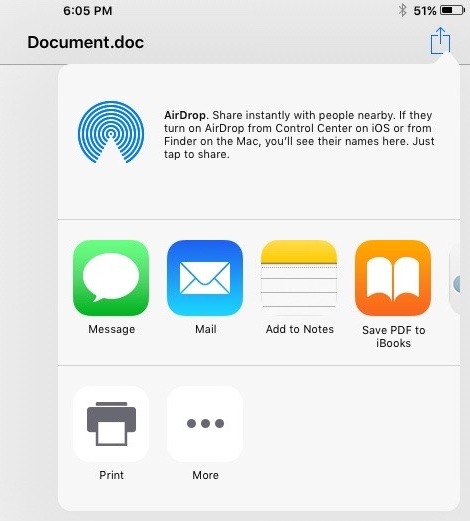Select the orange iBooks open-book icon
The image size is (470, 521).
tap(393, 278)
